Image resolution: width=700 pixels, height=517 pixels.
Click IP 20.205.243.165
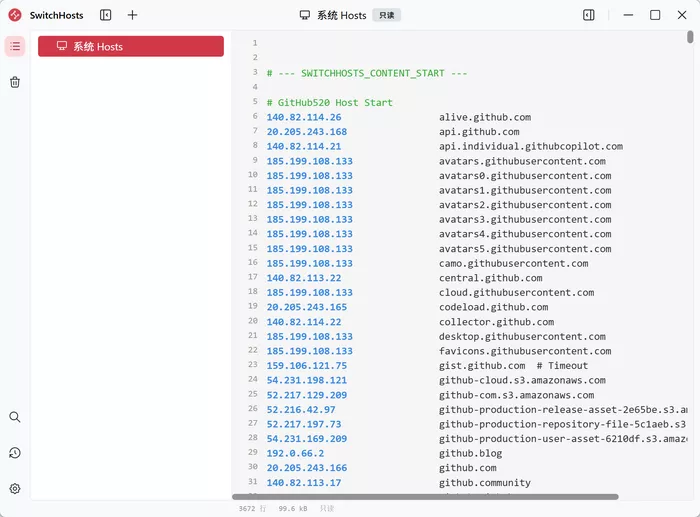pos(307,307)
